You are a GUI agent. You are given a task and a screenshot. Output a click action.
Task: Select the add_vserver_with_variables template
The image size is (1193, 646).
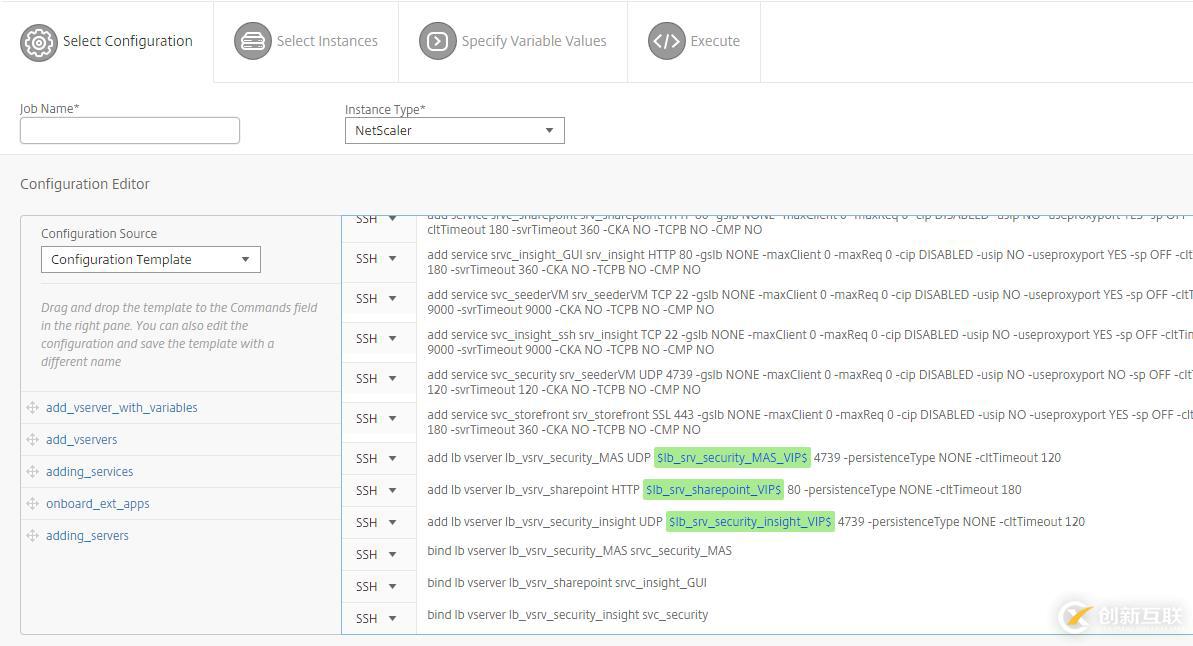(122, 408)
